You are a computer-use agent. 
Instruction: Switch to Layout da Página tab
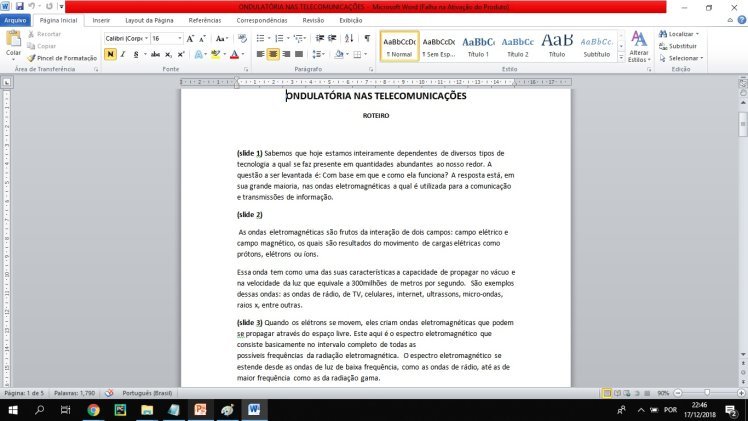click(x=149, y=21)
